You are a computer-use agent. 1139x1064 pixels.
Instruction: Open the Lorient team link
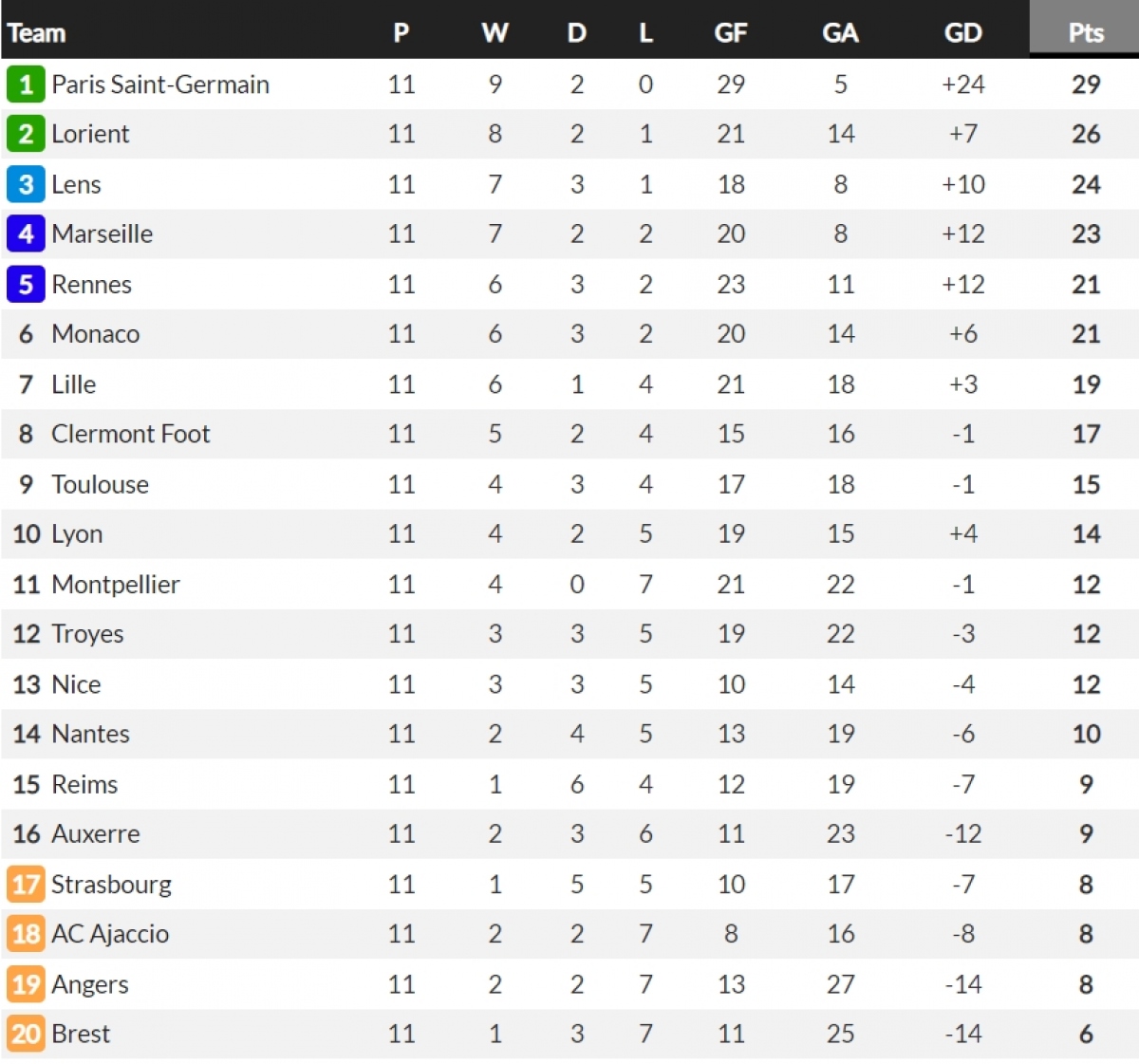[x=90, y=134]
